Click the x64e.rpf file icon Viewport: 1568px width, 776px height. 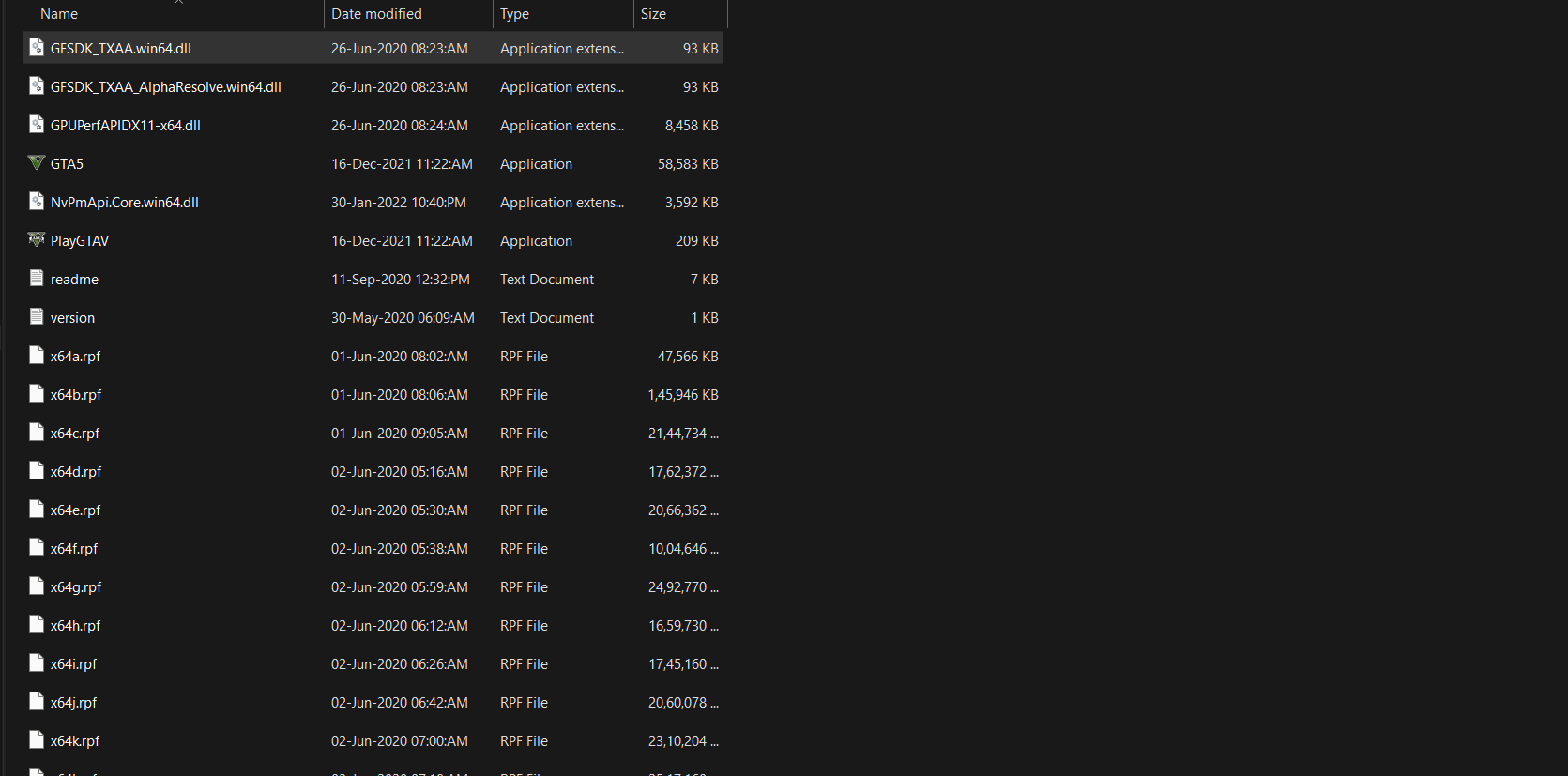coord(37,509)
